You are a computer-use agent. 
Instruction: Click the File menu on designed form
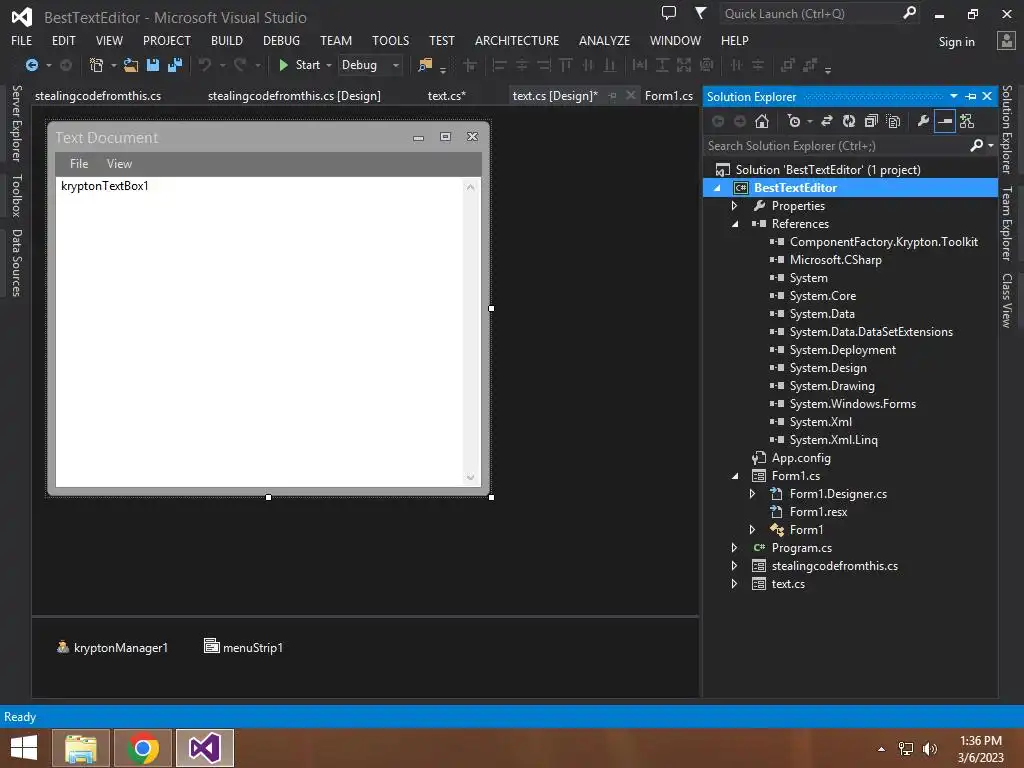pyautogui.click(x=79, y=163)
